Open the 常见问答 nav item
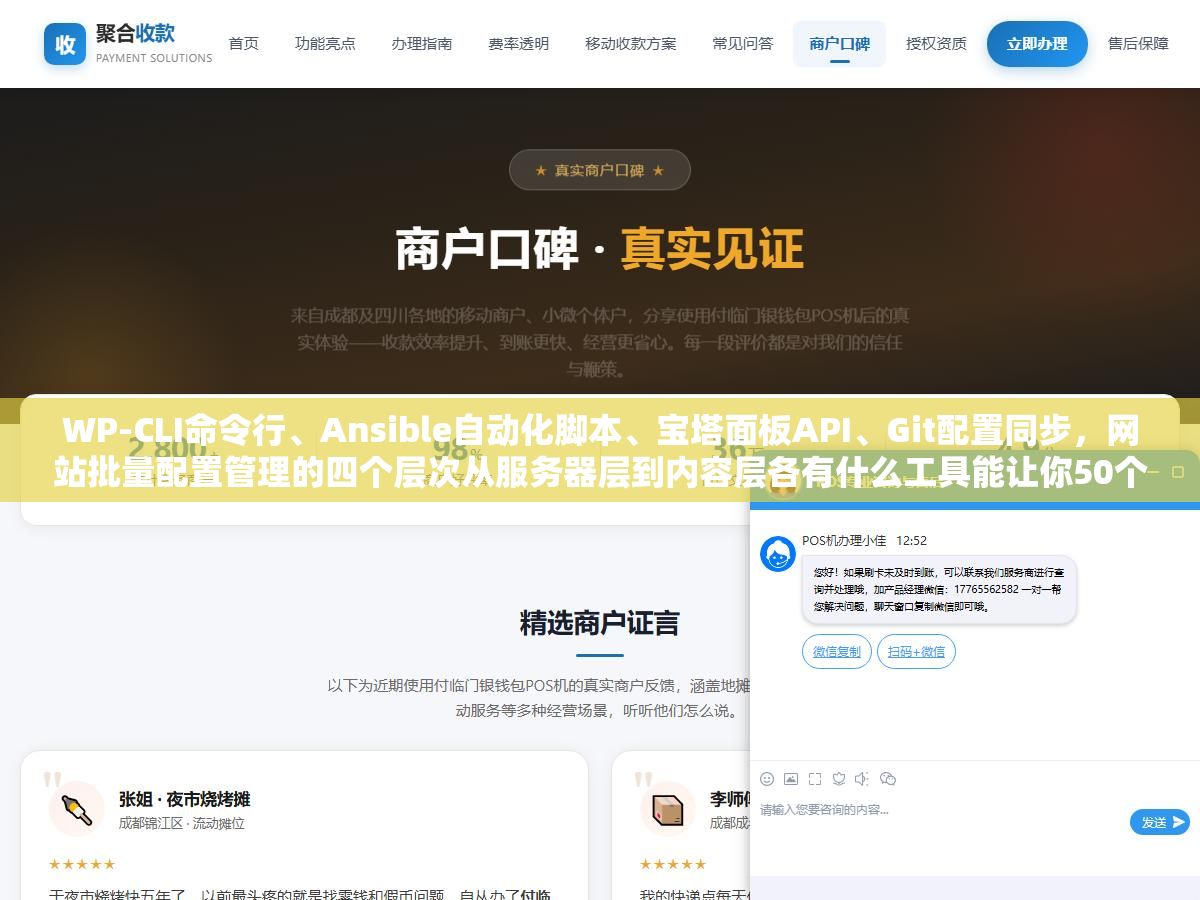The height and width of the screenshot is (900, 1200). [x=743, y=44]
